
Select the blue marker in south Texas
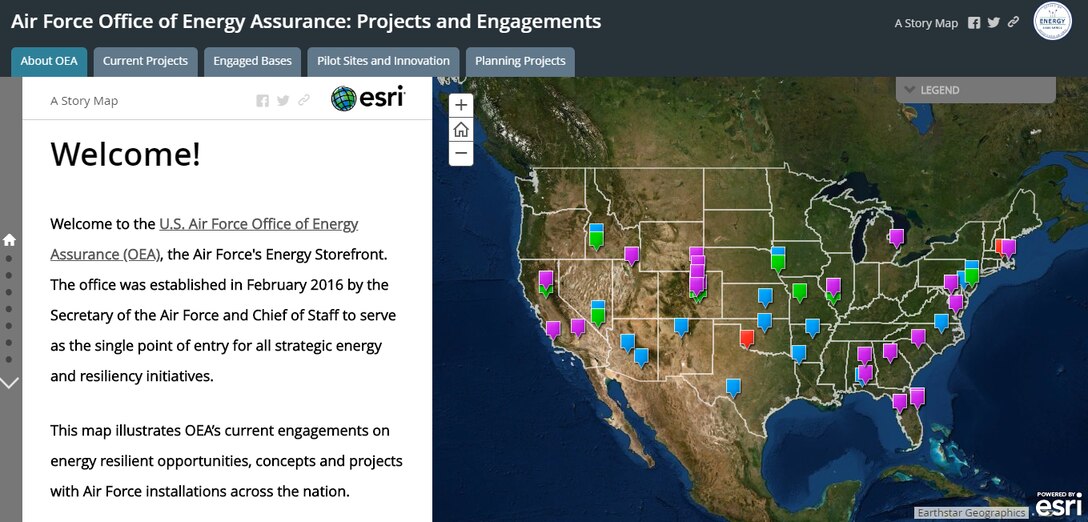pyautogui.click(x=733, y=387)
